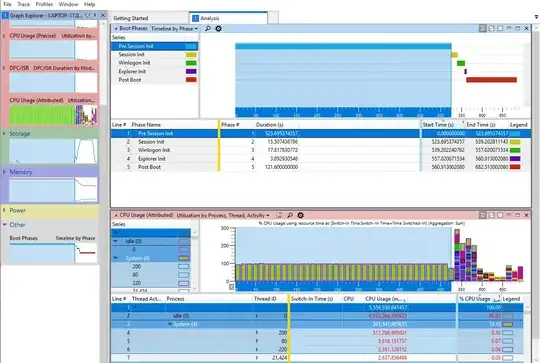Open Boot Phases thumbnail in Graph Explorer

coord(53,253)
